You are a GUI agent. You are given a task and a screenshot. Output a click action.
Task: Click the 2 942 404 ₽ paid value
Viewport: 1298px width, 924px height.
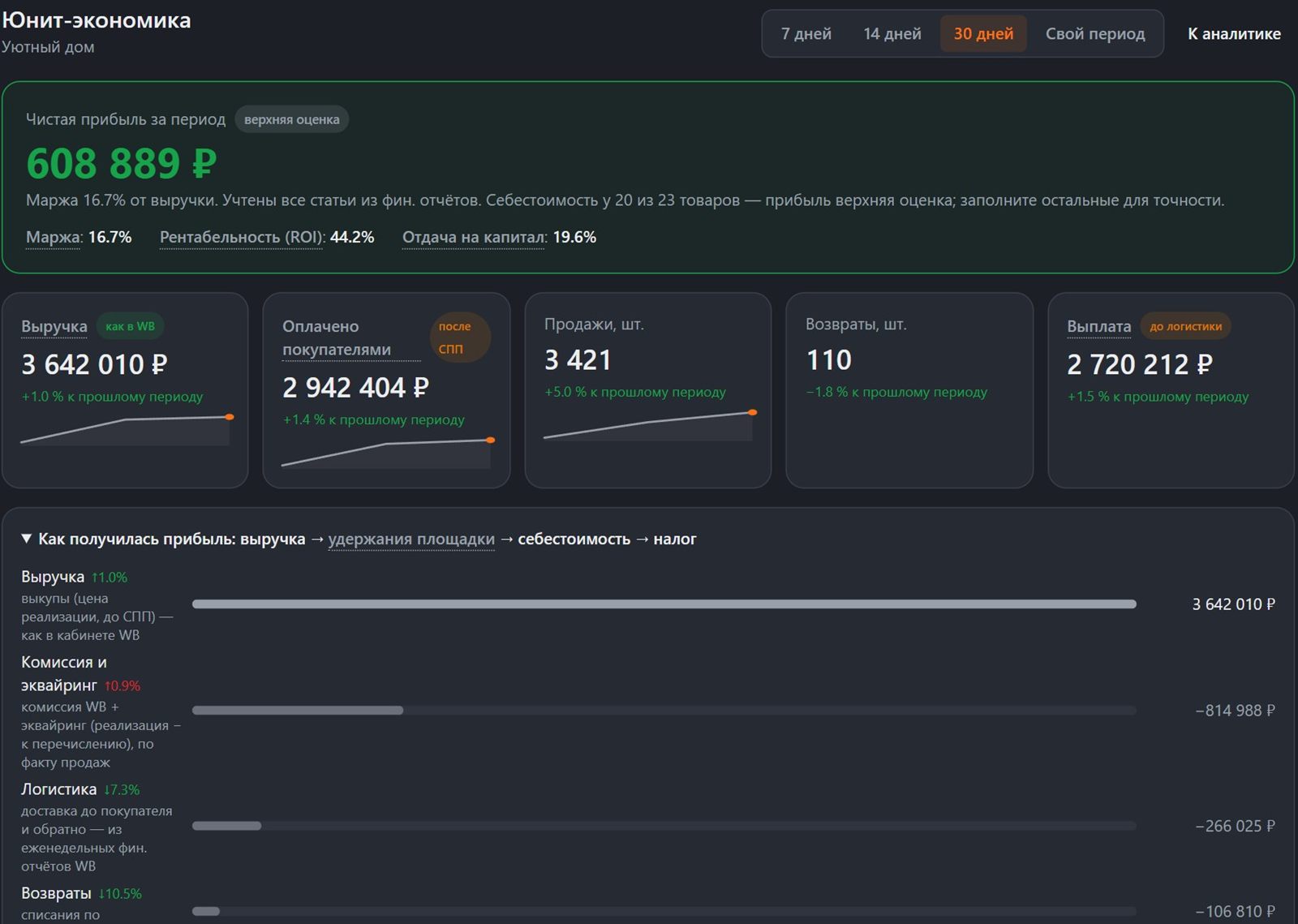pyautogui.click(x=355, y=388)
